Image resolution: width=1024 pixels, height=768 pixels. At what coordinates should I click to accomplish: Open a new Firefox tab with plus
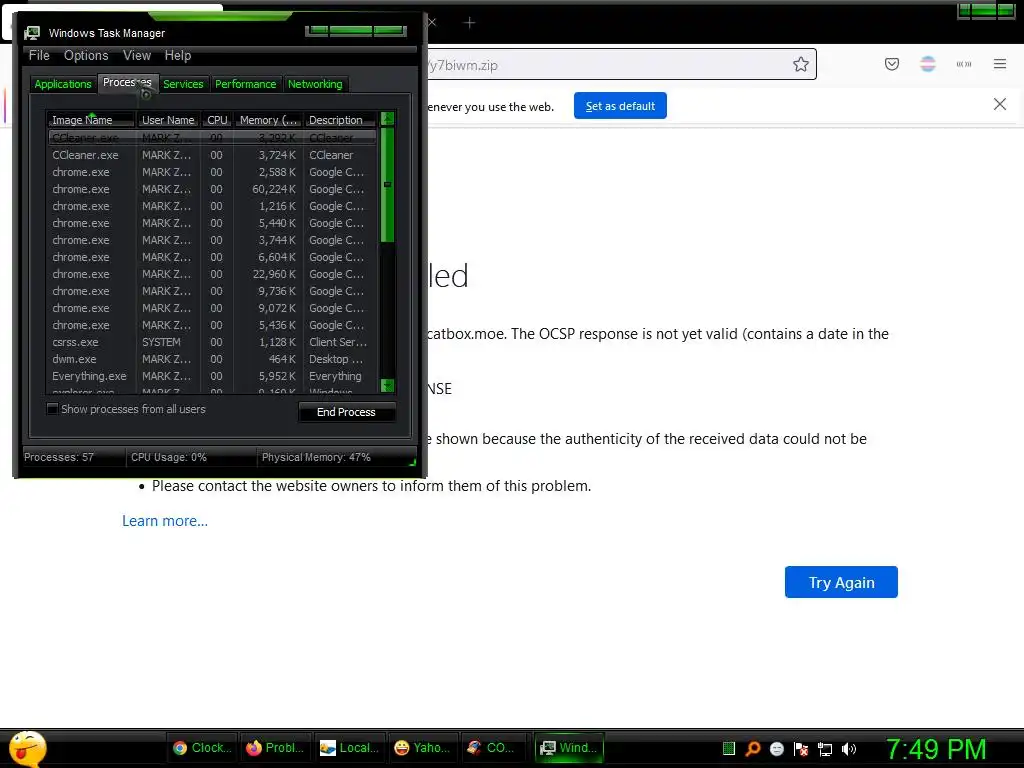(x=469, y=23)
